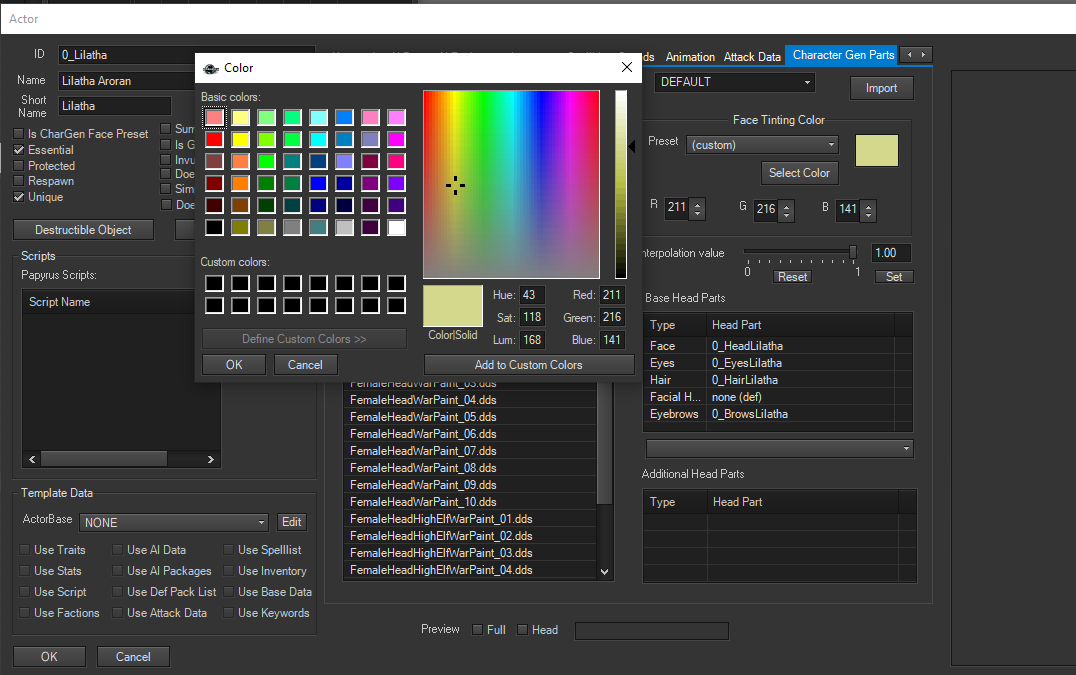Click the Edit button beside ActorBase
The width and height of the screenshot is (1076, 675).
[292, 522]
